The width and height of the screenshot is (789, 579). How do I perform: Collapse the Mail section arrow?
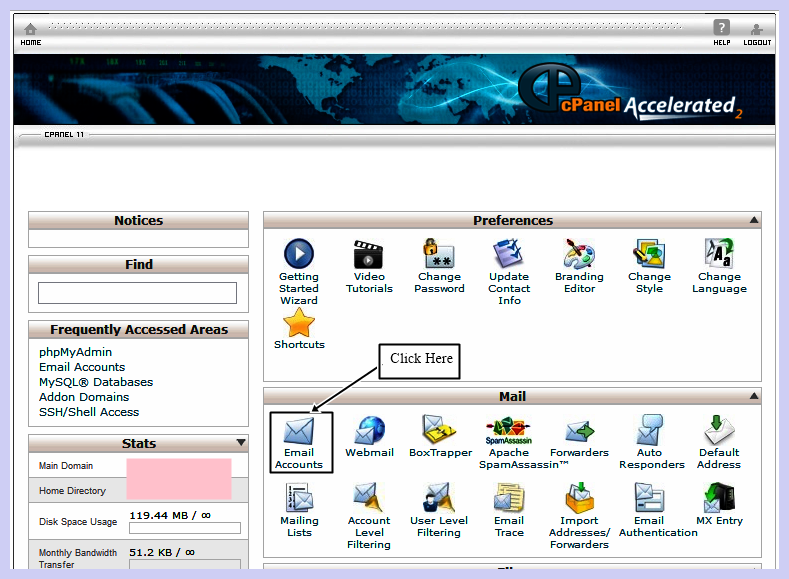click(754, 397)
